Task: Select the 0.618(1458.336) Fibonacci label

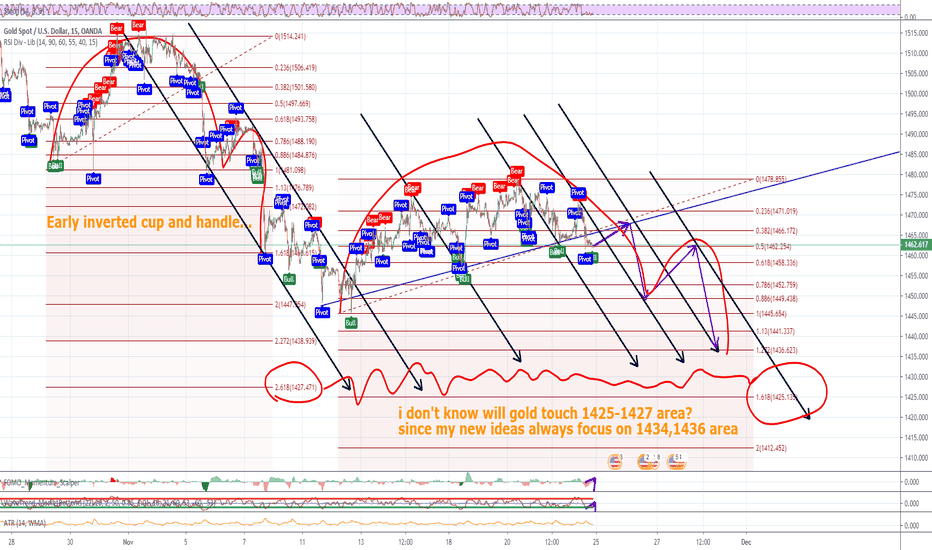Action: [x=776, y=262]
